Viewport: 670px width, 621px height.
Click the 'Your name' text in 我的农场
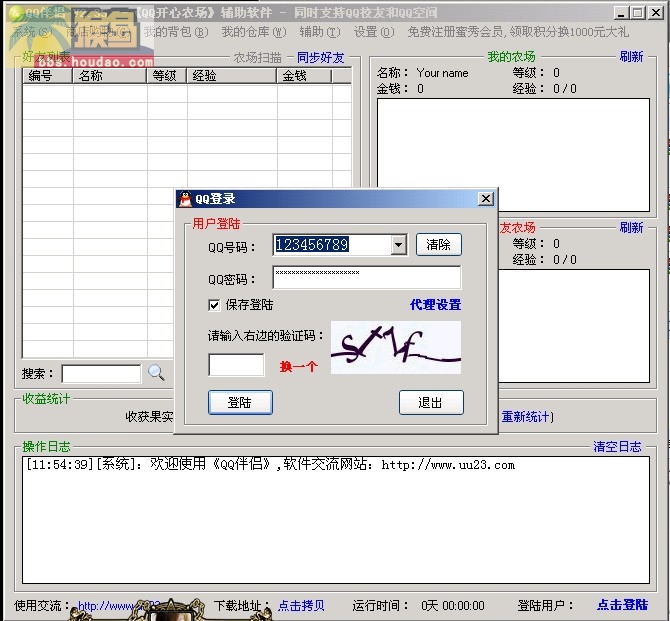(443, 73)
